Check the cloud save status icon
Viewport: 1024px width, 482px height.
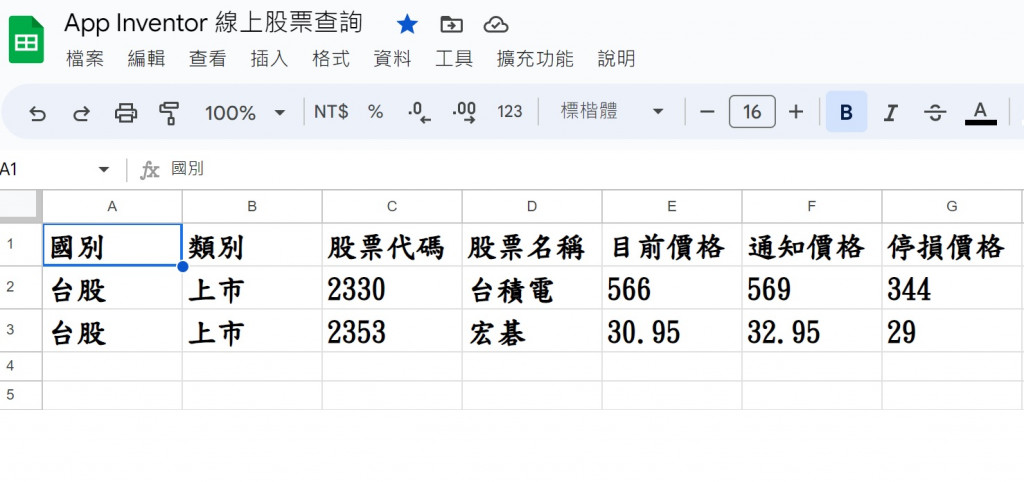pyautogui.click(x=496, y=25)
